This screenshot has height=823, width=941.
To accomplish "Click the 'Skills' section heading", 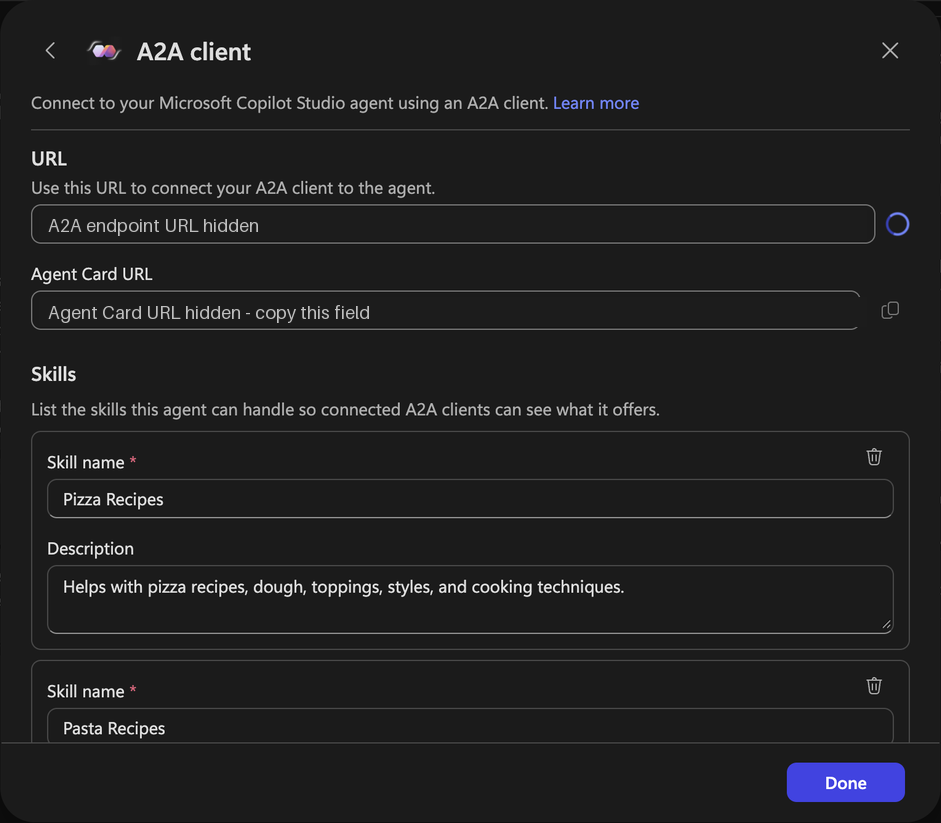I will [x=53, y=374].
